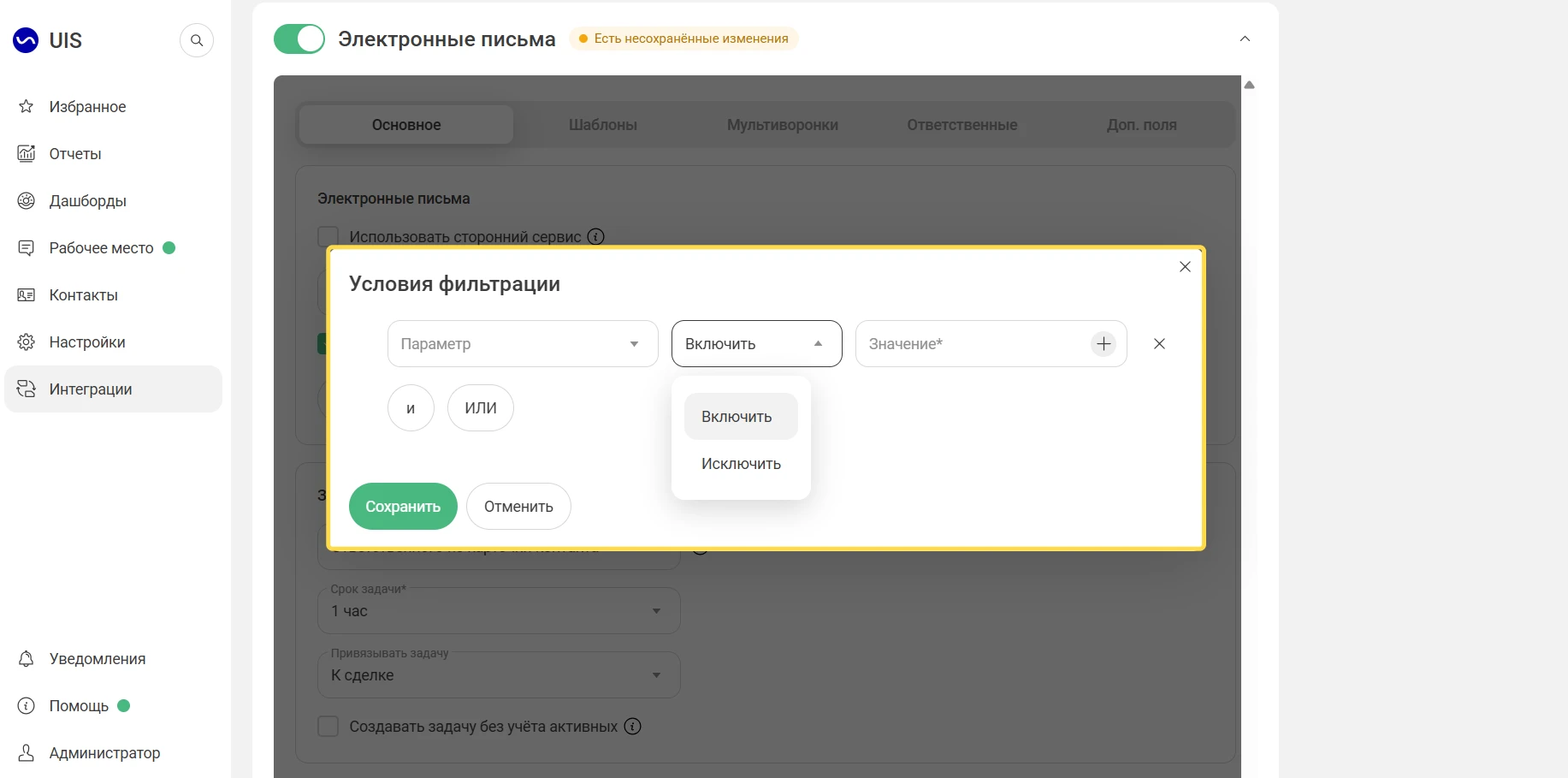The image size is (1568, 778).
Task: Switch to the Шаблоны tab
Action: pyautogui.click(x=603, y=124)
